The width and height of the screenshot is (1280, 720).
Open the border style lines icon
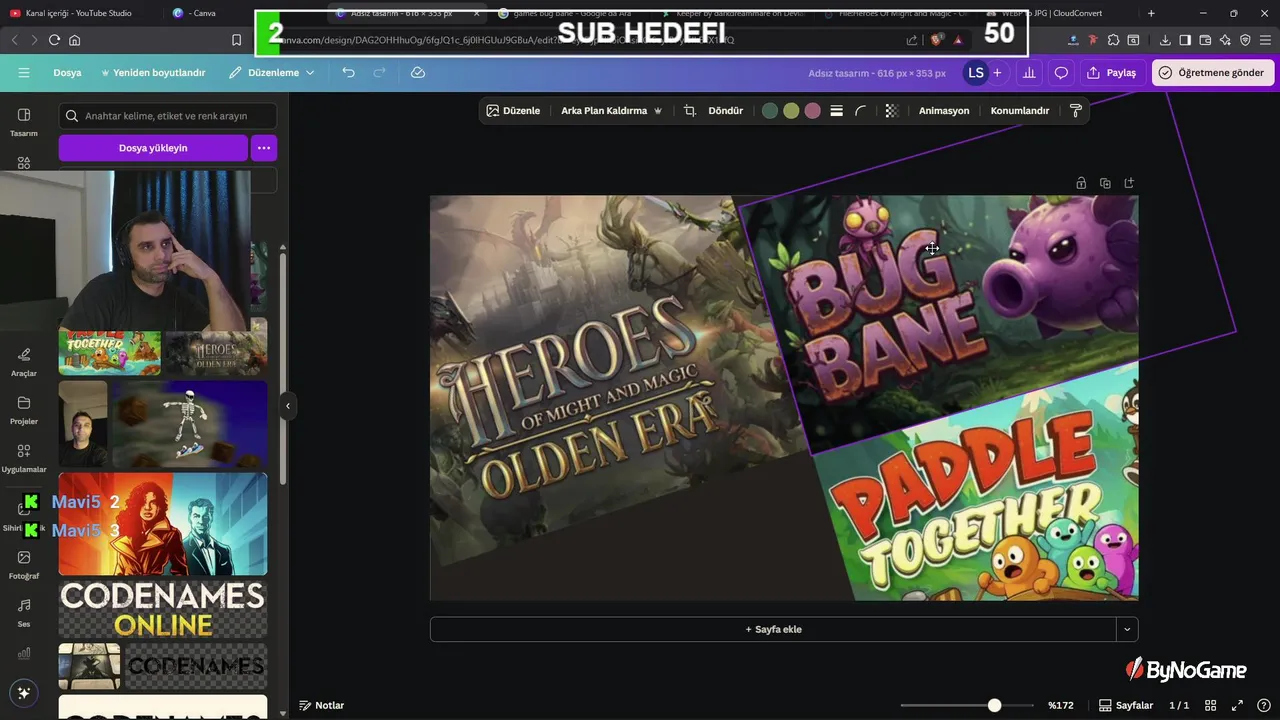pyautogui.click(x=837, y=111)
